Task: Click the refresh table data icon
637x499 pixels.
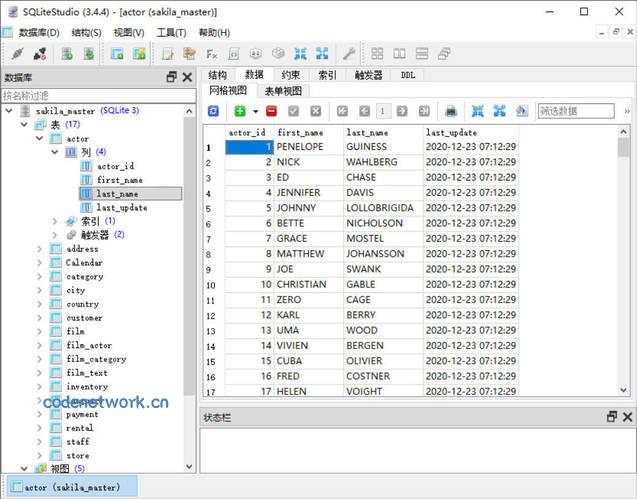Action: coord(213,111)
